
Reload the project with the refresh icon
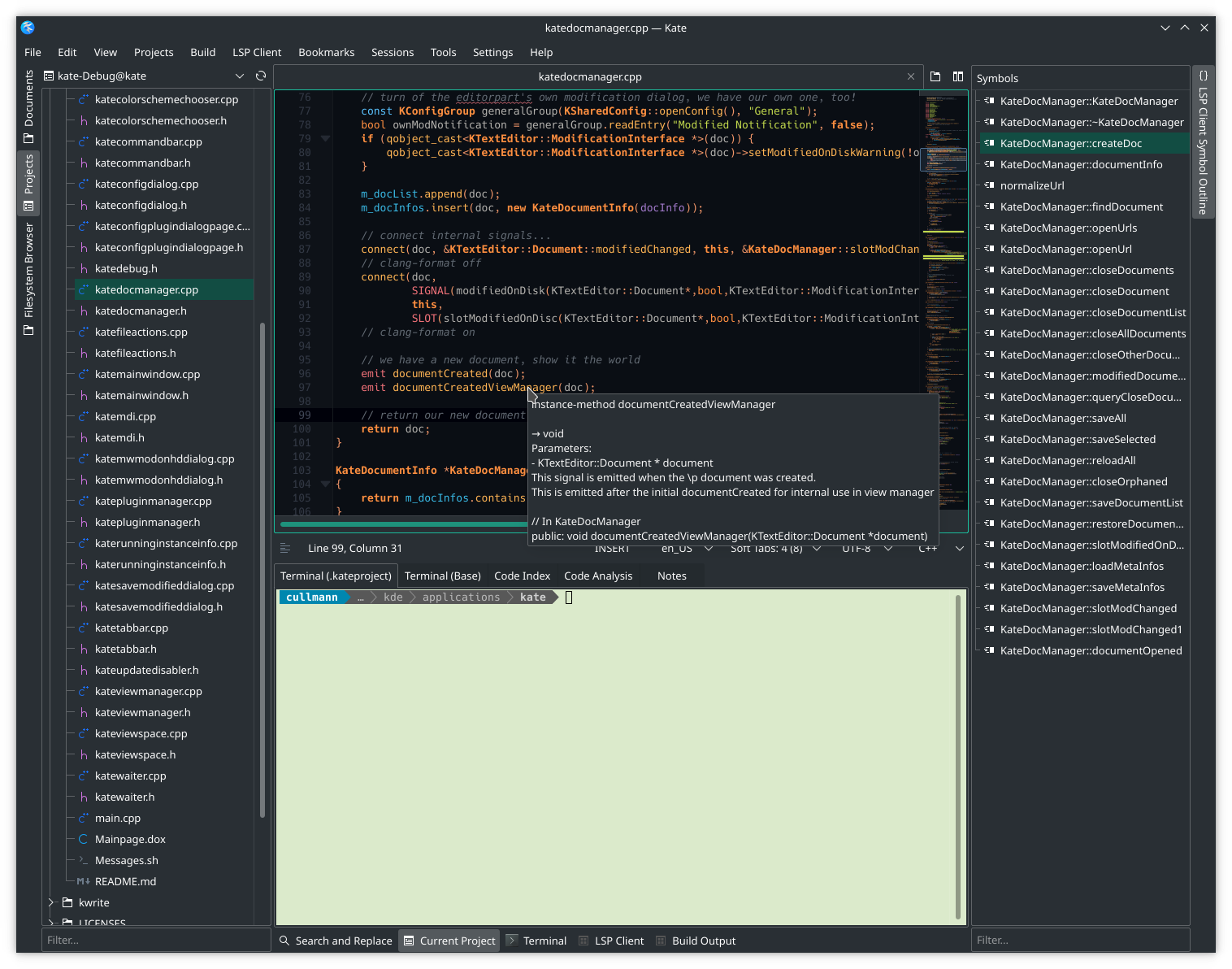(261, 76)
